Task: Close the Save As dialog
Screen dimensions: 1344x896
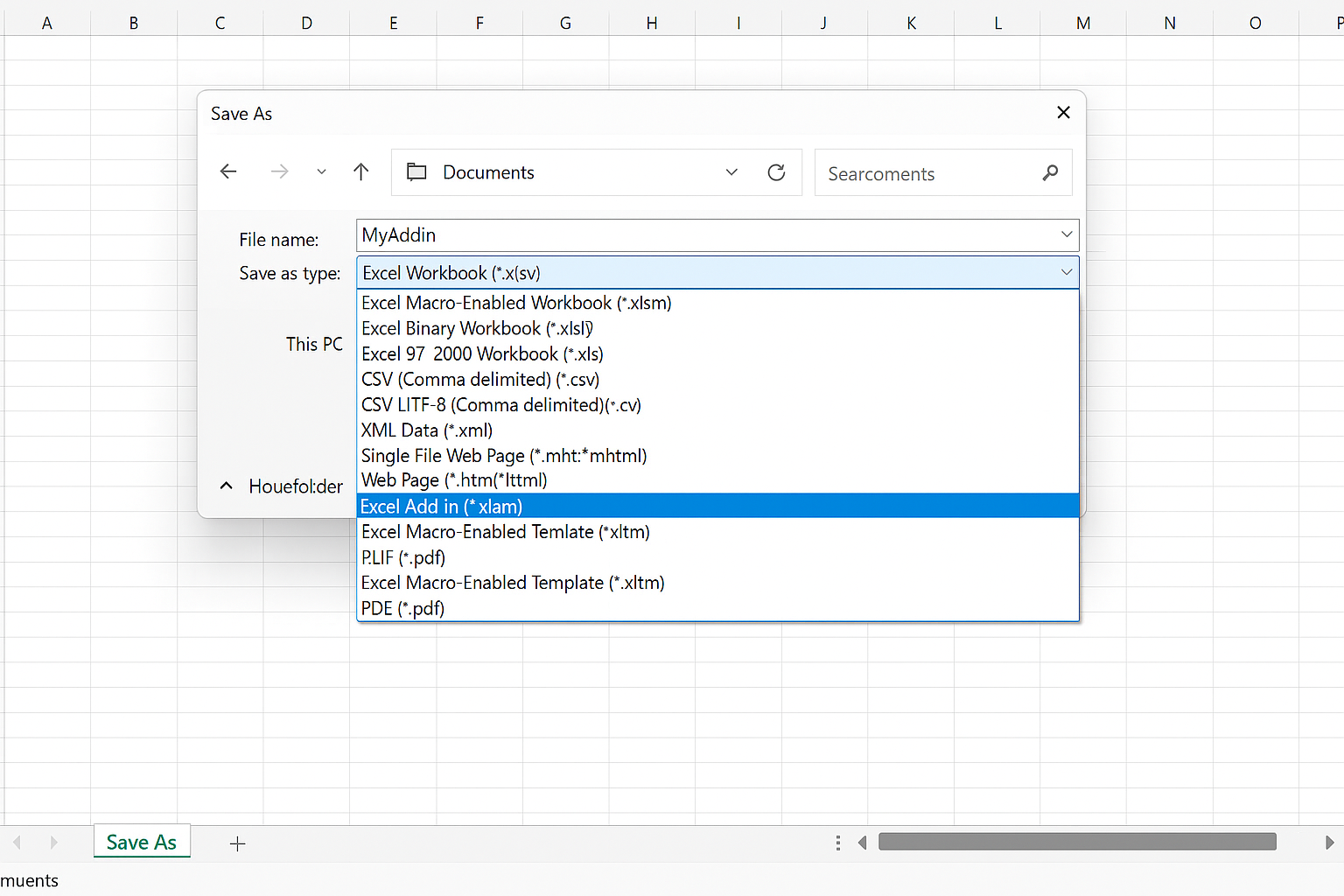Action: pyautogui.click(x=1063, y=112)
